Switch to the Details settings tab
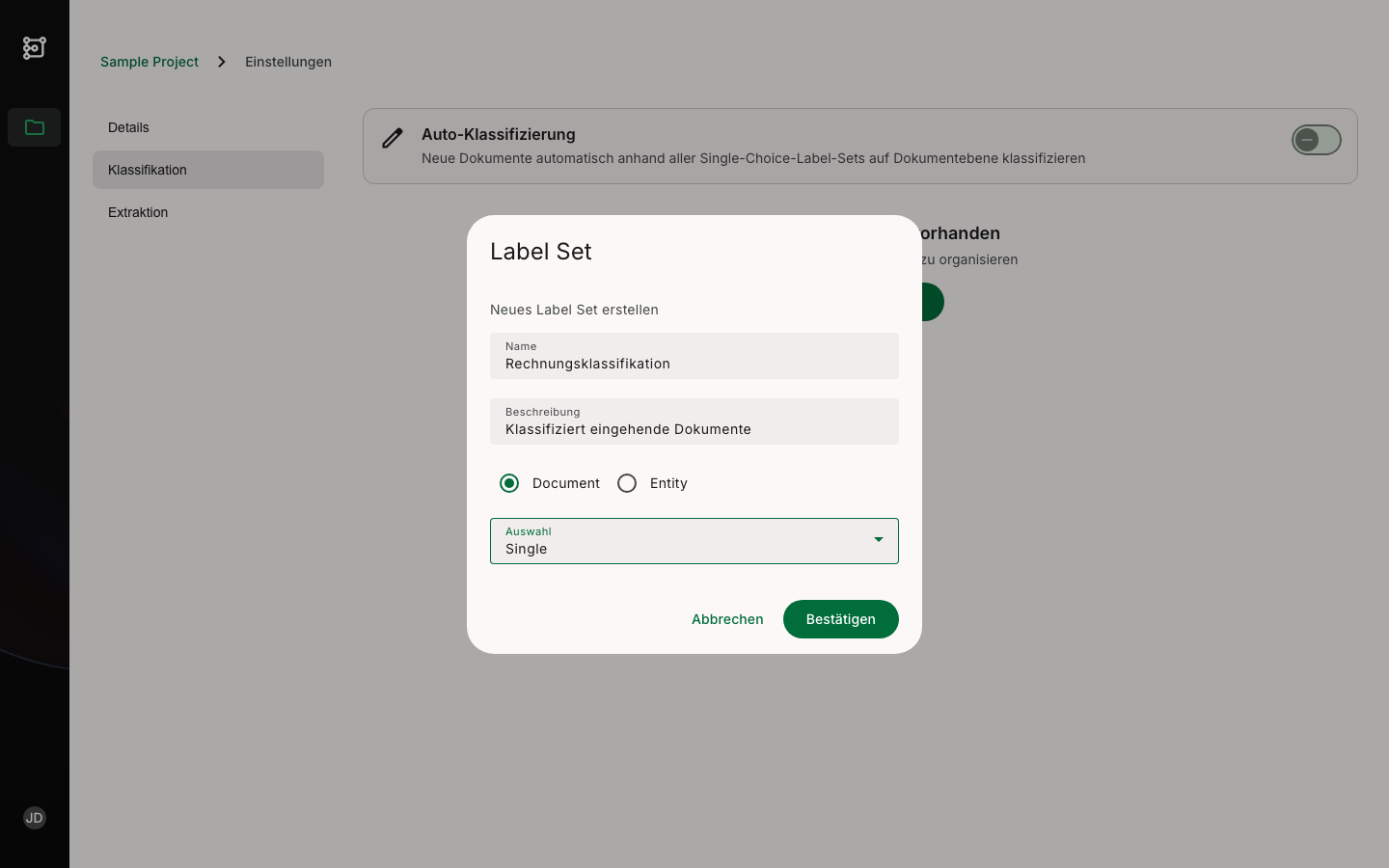 click(x=128, y=127)
